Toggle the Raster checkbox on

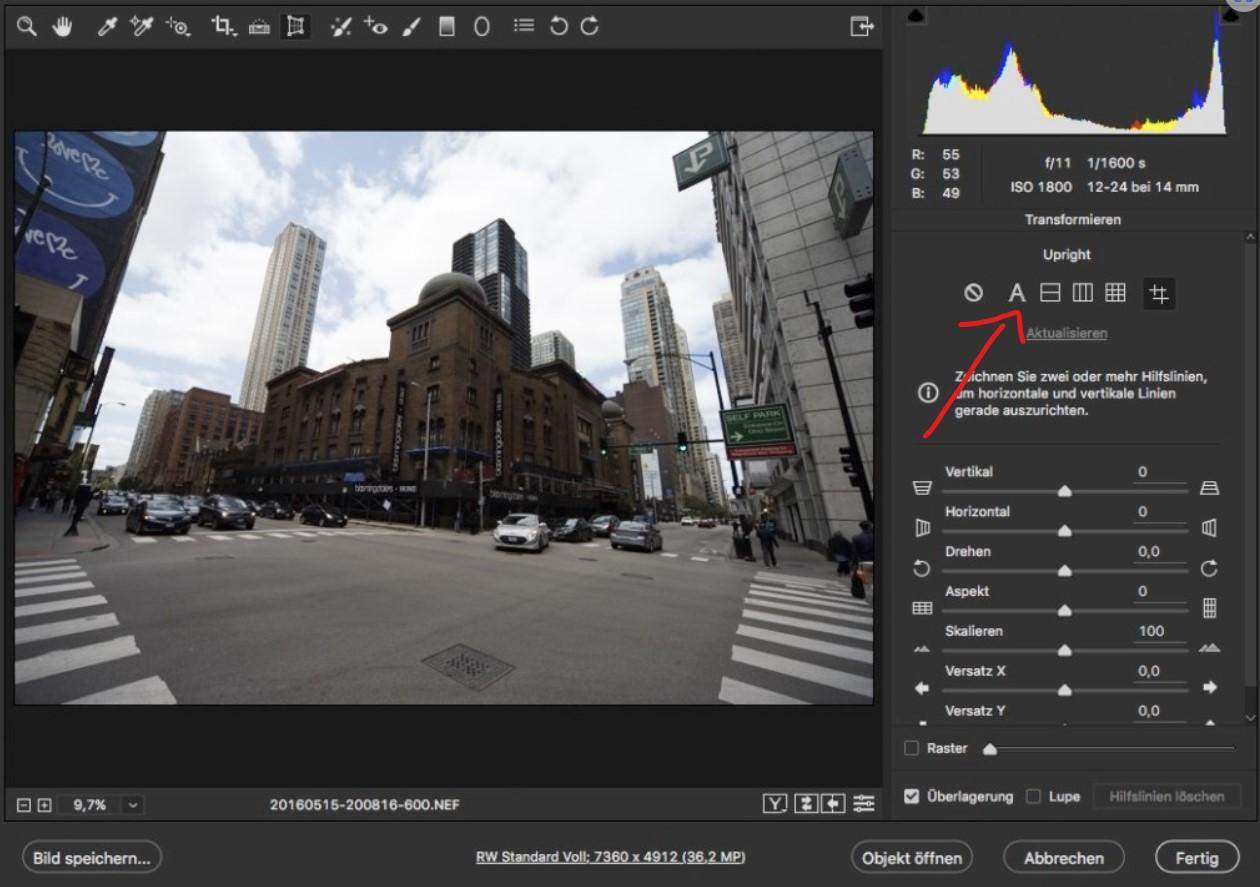tap(911, 747)
